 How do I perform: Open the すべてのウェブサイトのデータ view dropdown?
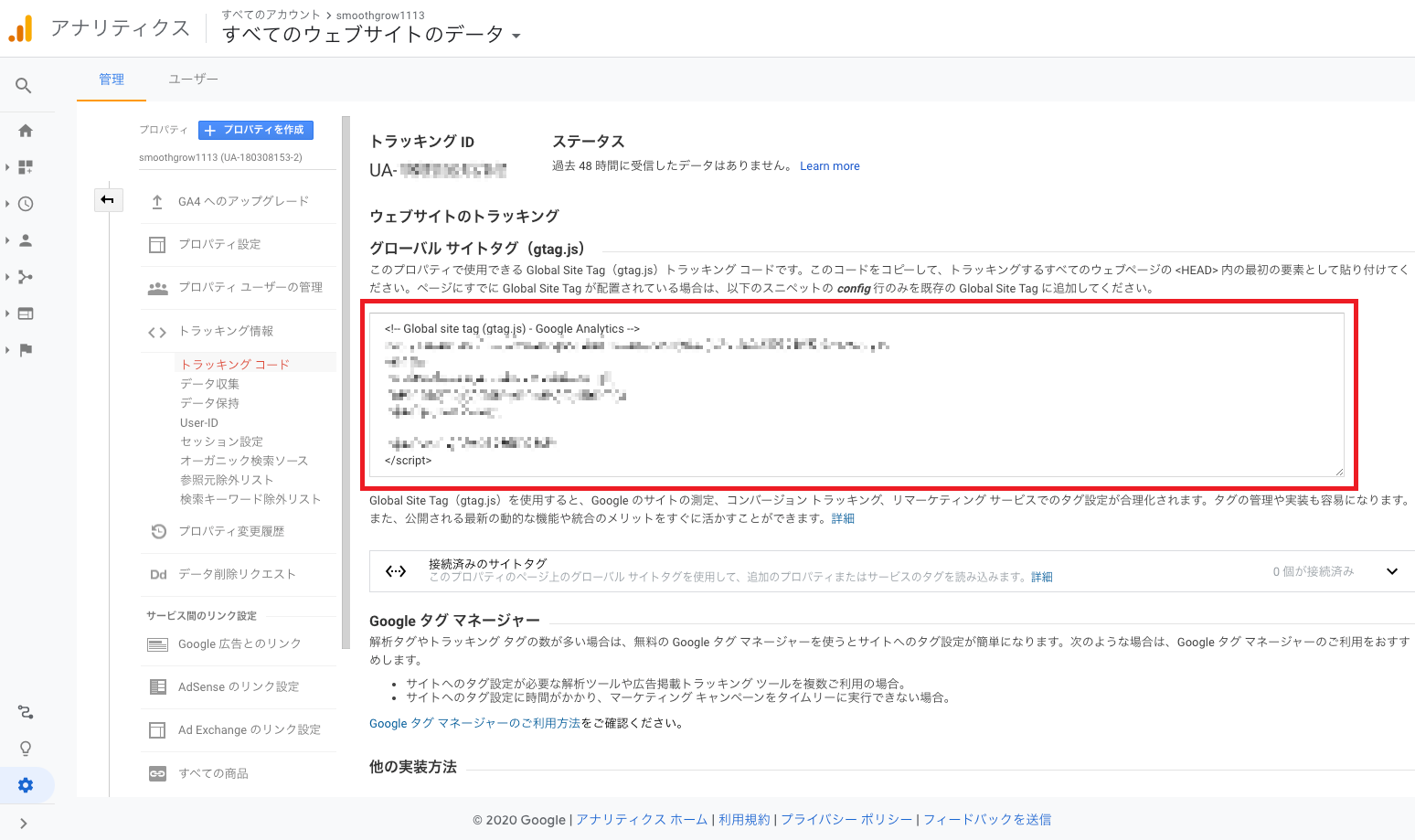(371, 35)
